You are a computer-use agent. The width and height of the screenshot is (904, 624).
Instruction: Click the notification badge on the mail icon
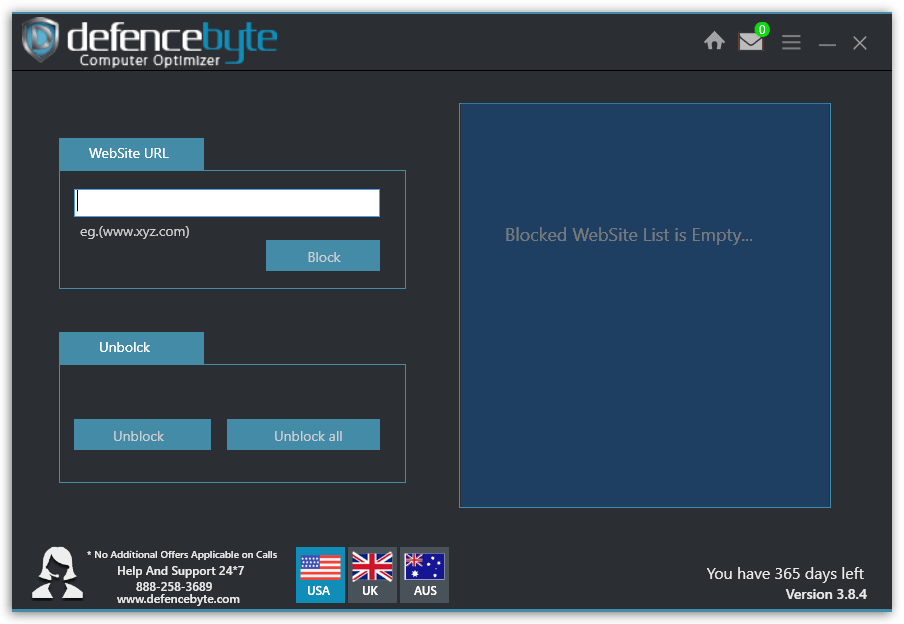point(763,30)
